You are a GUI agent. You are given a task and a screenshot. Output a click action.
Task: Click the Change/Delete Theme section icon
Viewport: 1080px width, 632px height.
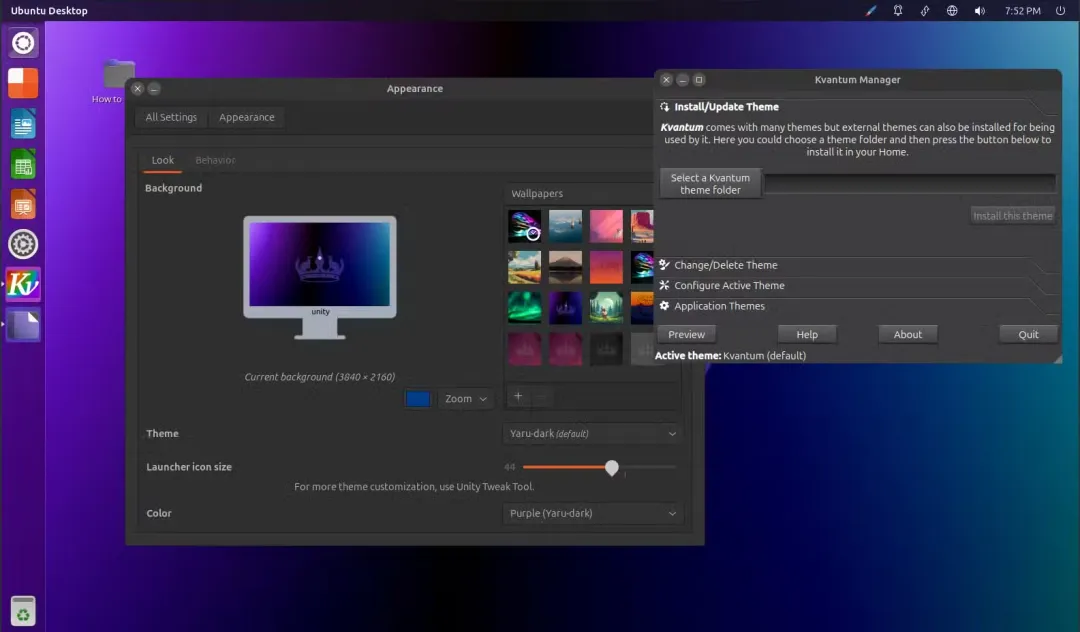point(664,264)
